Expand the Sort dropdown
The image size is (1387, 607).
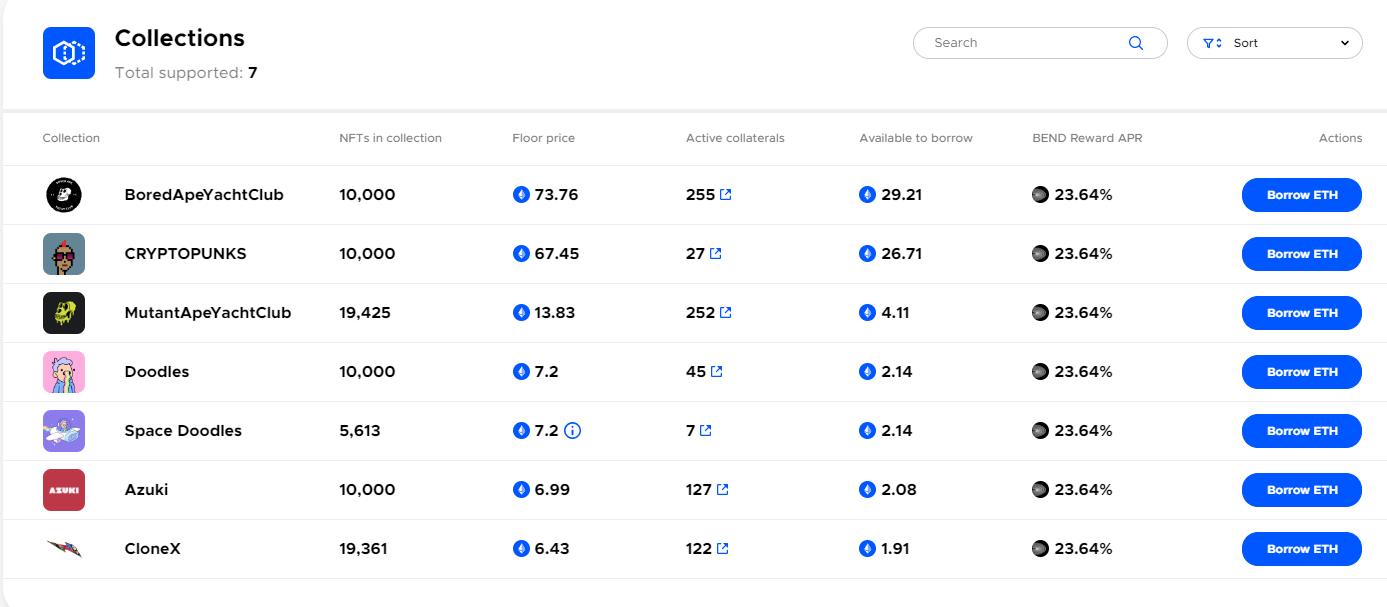1273,43
